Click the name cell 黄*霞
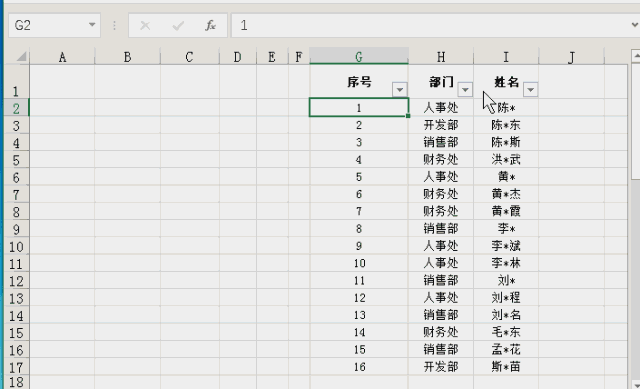 506,211
